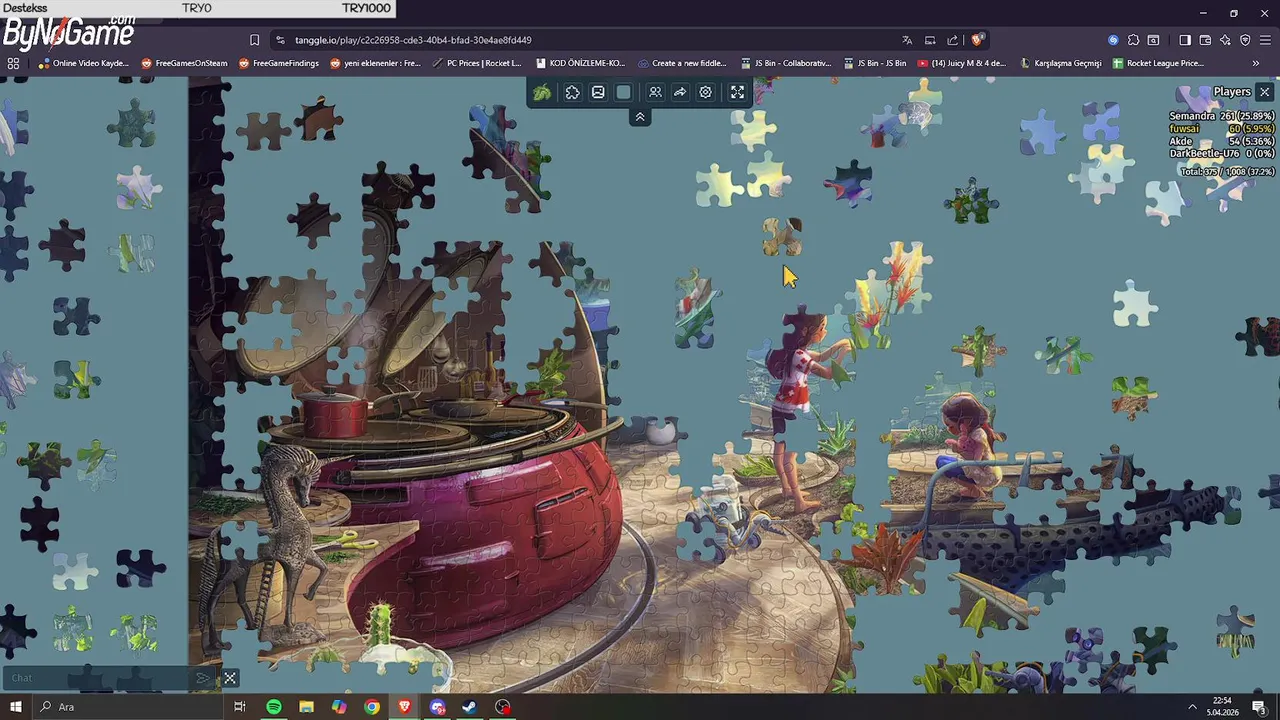Image resolution: width=1280 pixels, height=720 pixels.
Task: Click the share arrow icon in the toolbar
Action: tap(680, 92)
